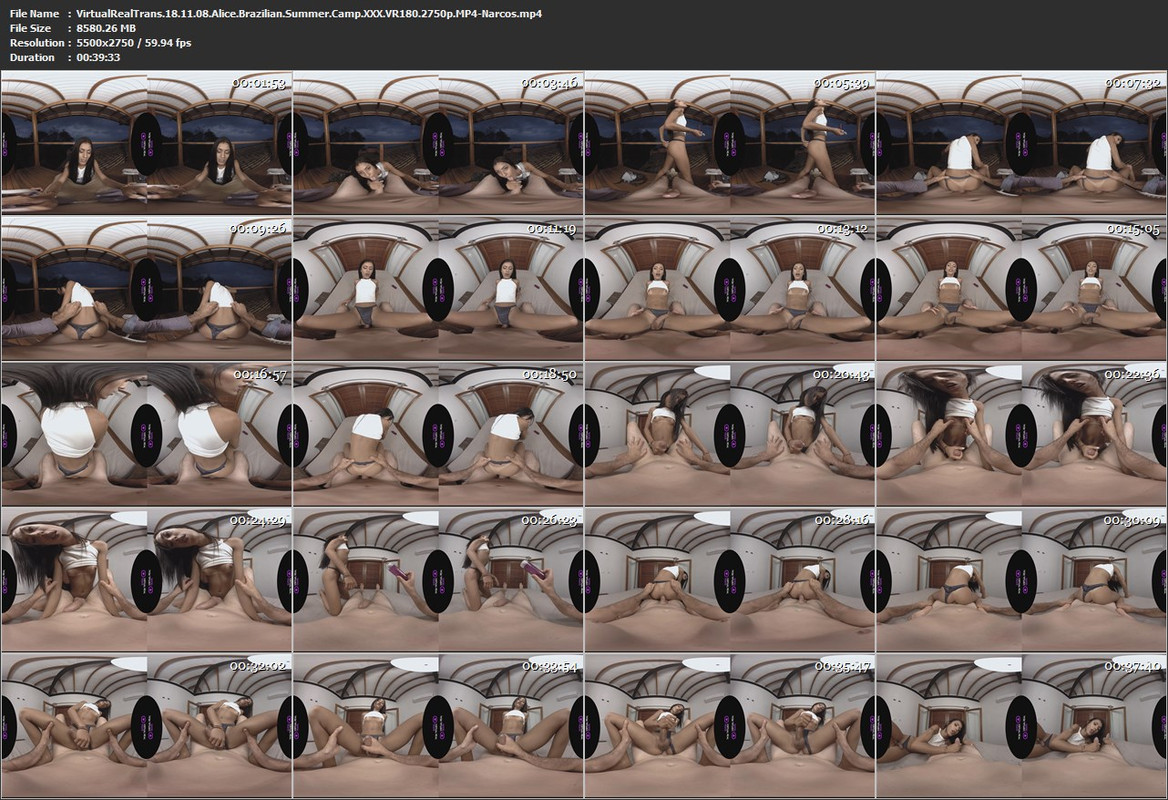Screen dimensions: 1168x800
Task: Pick the thumbnail marked 00:05:39
Action: (730, 142)
